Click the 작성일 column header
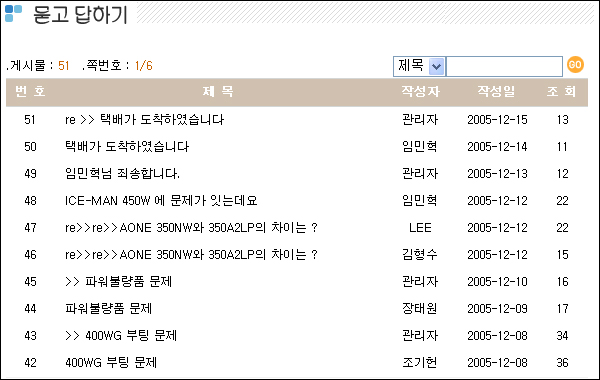 click(x=496, y=91)
